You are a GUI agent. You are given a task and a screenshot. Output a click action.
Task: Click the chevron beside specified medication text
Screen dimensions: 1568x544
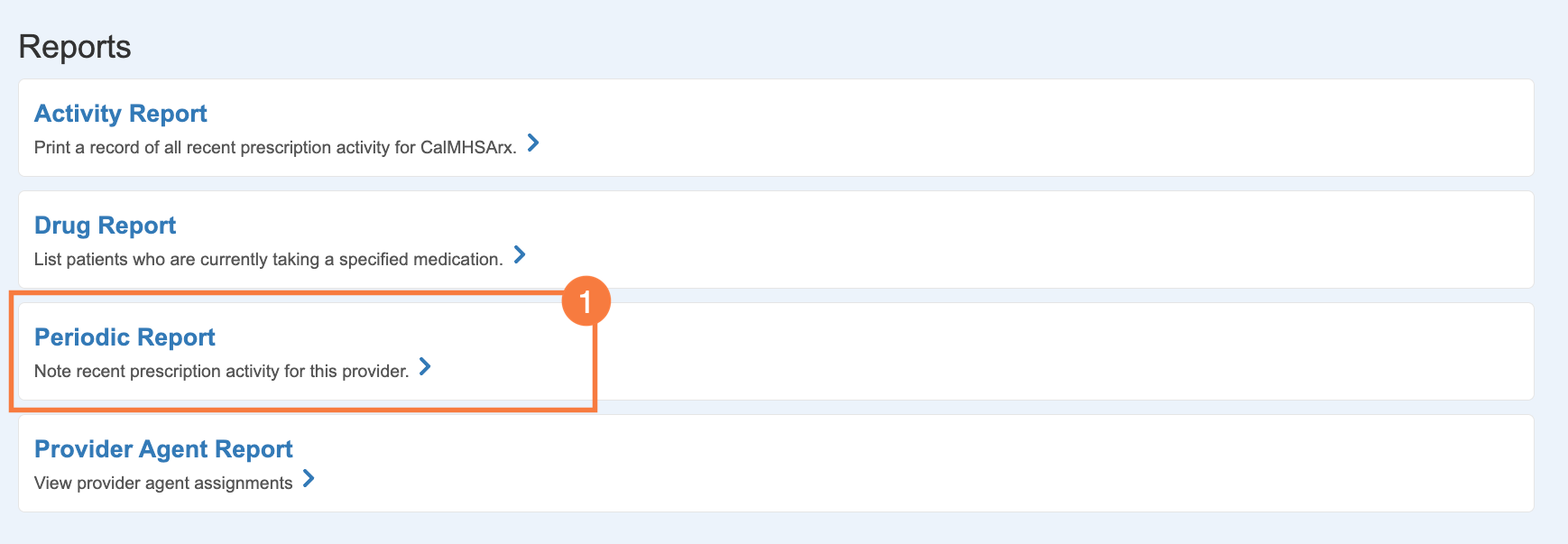(x=520, y=255)
